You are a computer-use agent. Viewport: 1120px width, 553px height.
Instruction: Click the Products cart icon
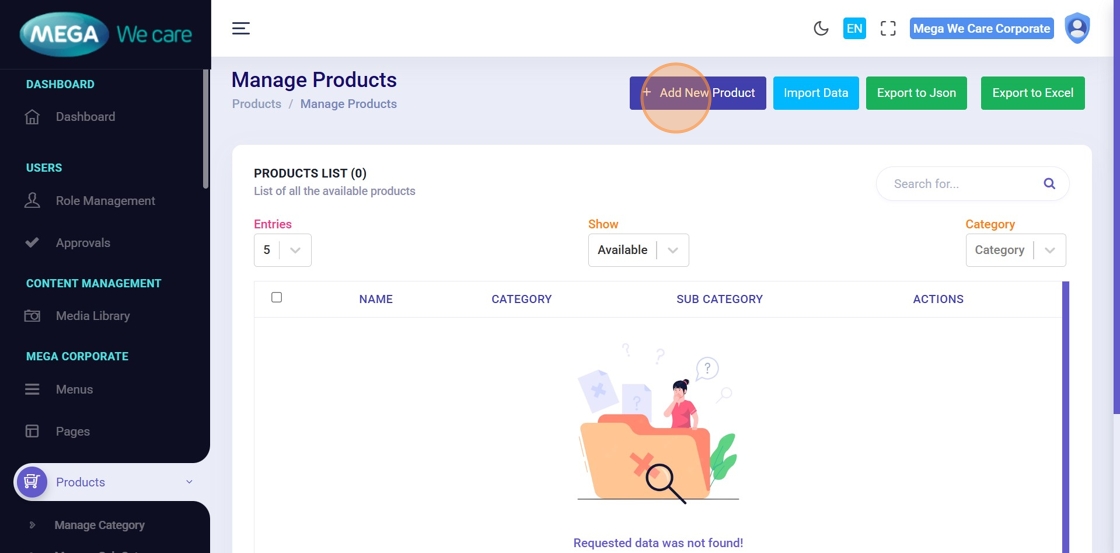pyautogui.click(x=32, y=482)
